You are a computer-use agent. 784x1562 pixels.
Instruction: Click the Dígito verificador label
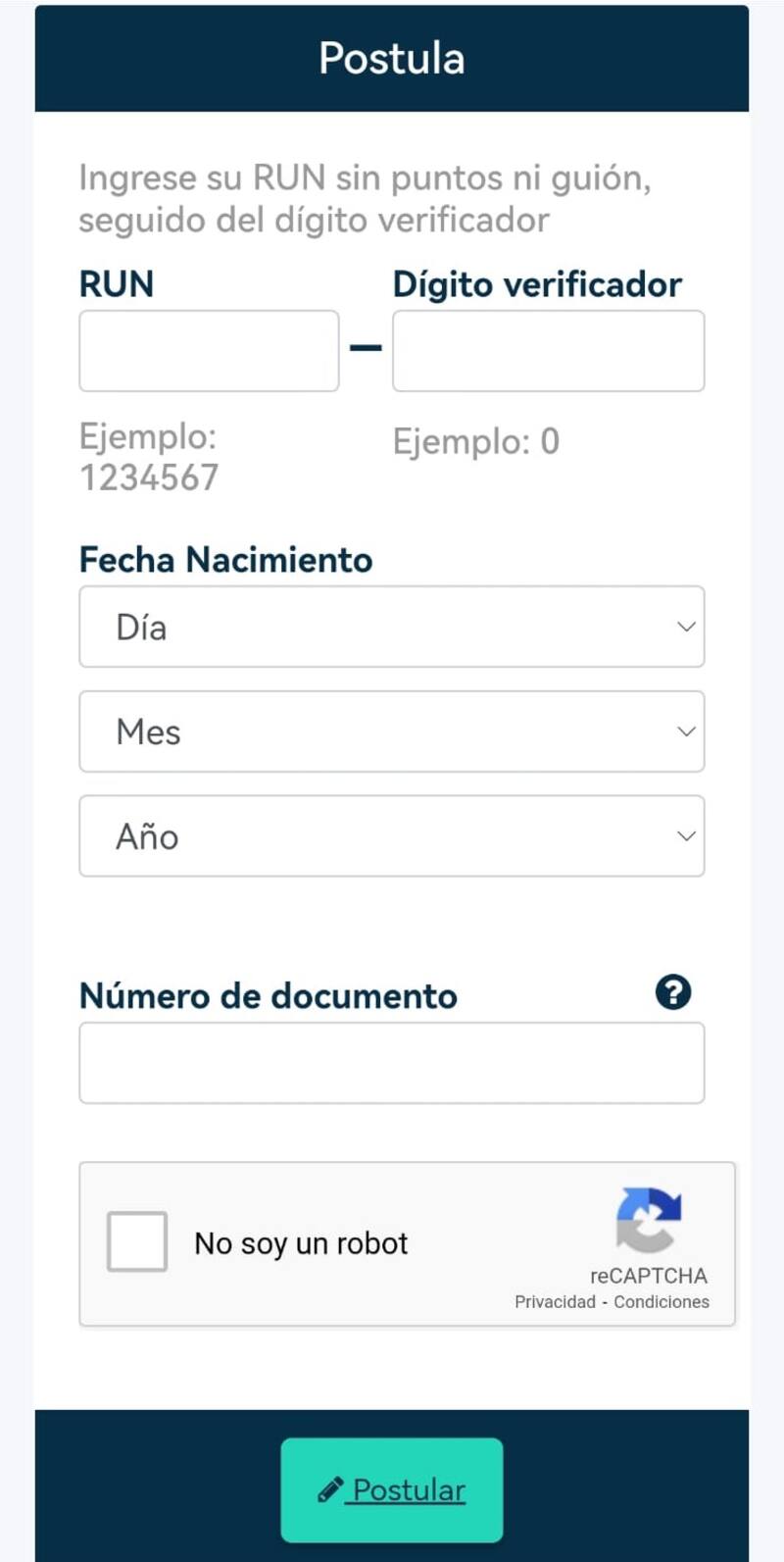point(537,284)
